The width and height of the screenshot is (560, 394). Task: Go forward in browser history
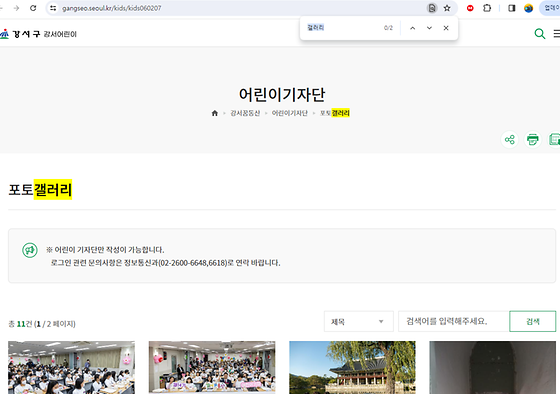pos(16,8)
